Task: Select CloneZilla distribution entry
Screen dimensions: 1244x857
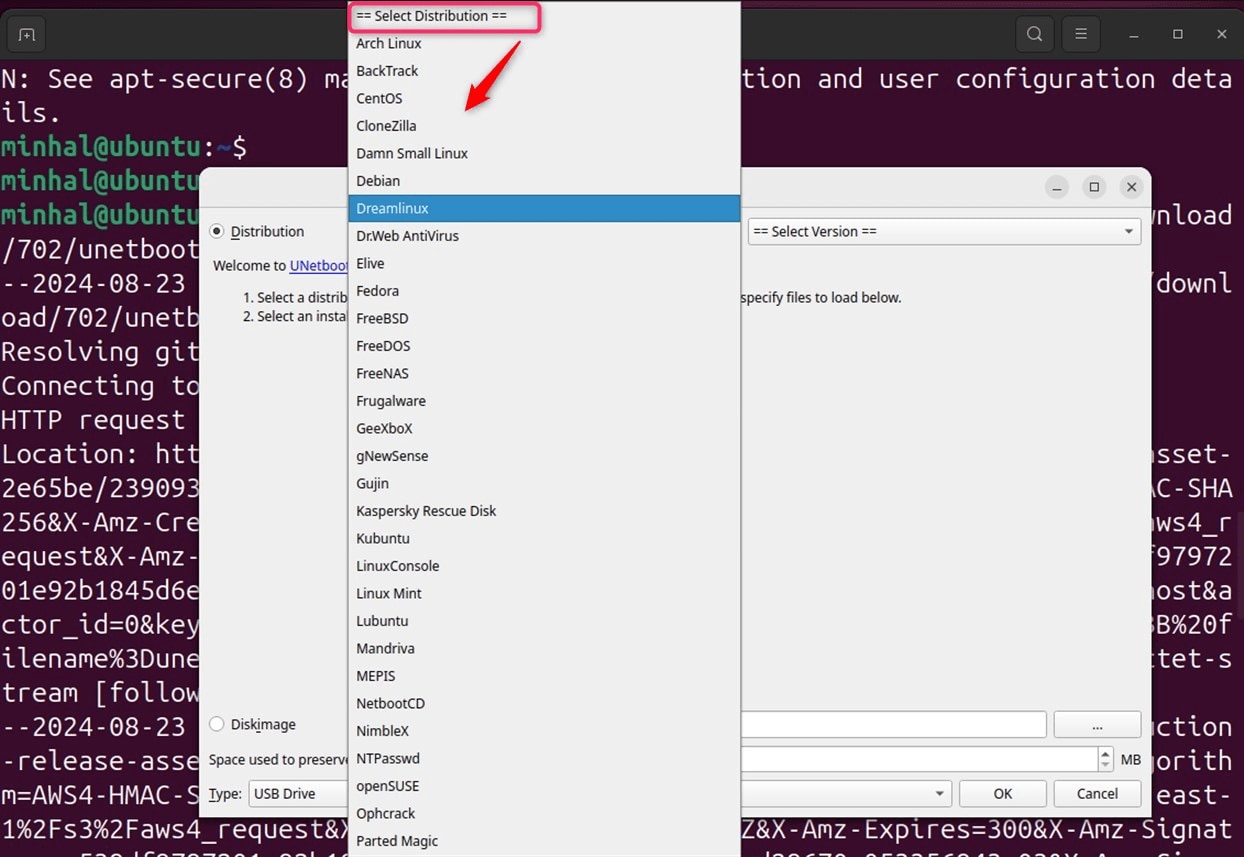Action: (544, 126)
